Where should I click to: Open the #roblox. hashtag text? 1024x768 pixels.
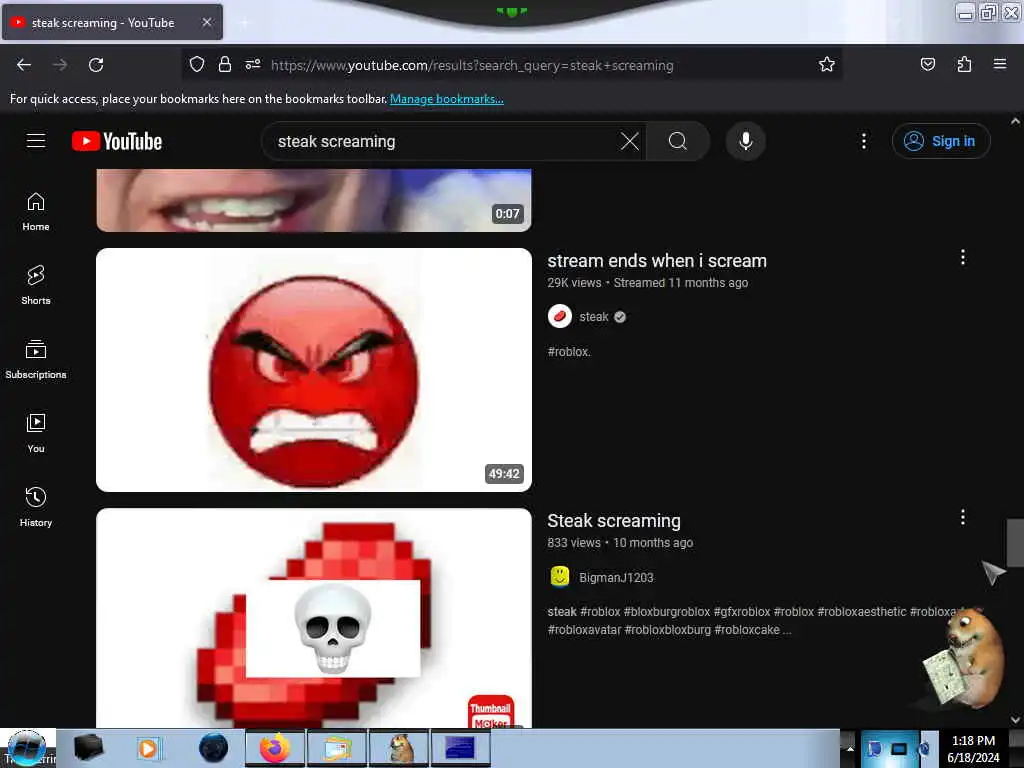pos(569,351)
